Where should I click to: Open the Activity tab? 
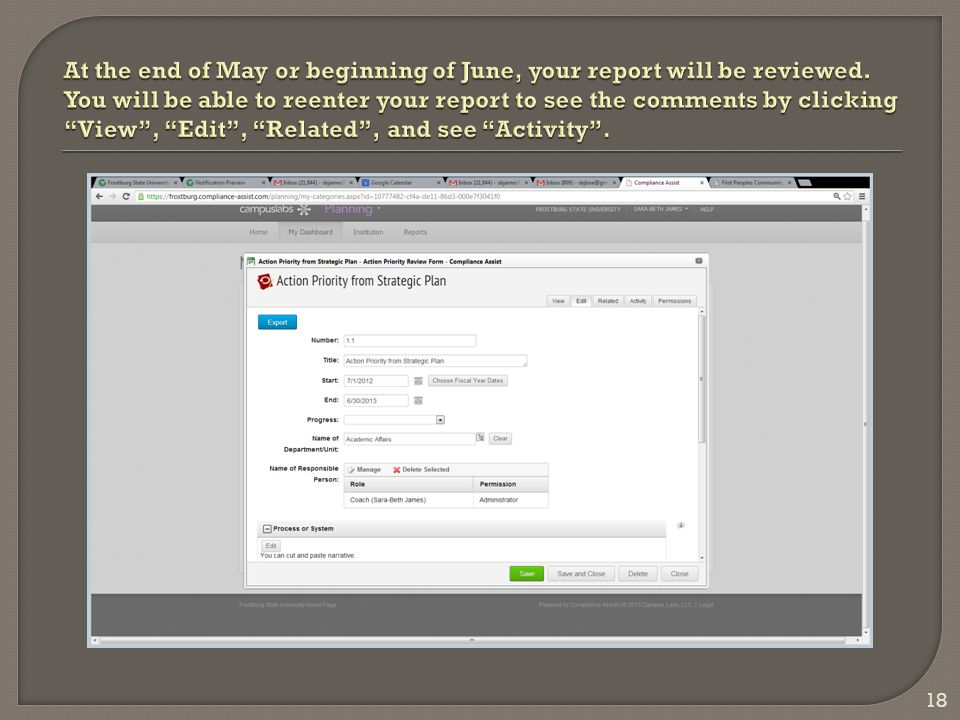[638, 301]
